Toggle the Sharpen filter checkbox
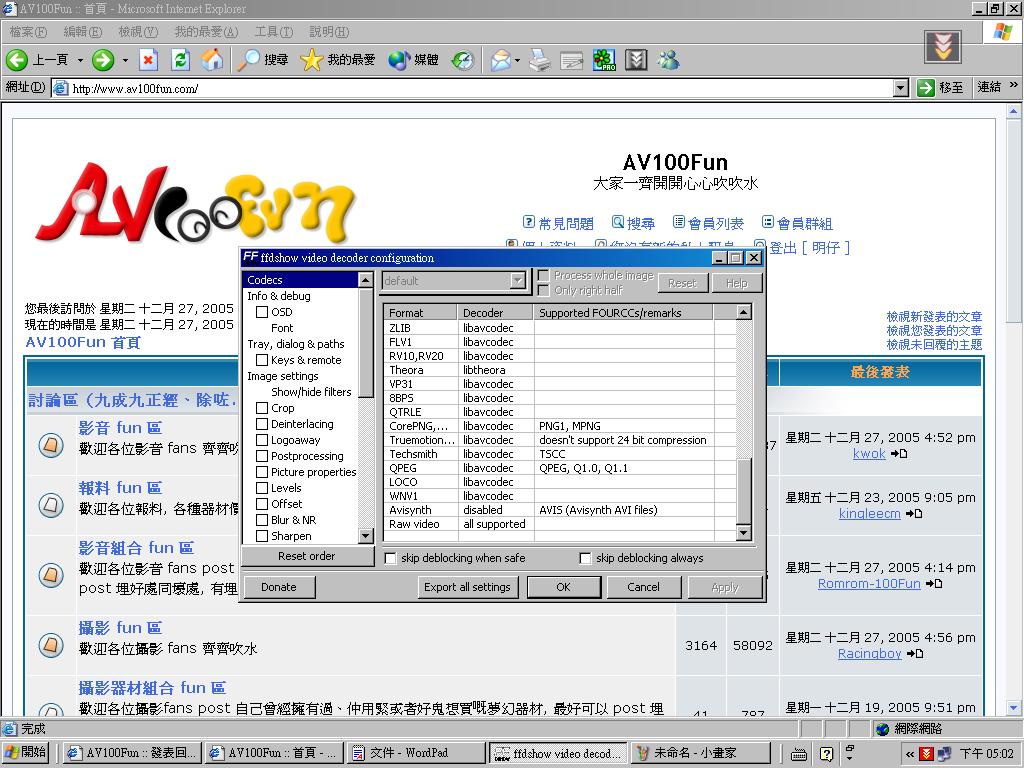 [x=262, y=536]
